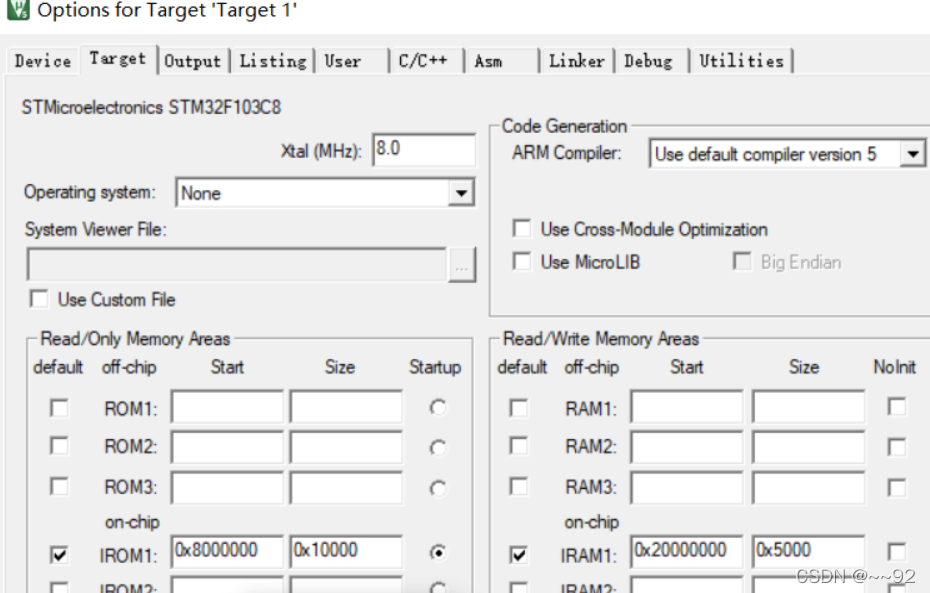
Task: Switch to the Asm tab
Action: [502, 60]
